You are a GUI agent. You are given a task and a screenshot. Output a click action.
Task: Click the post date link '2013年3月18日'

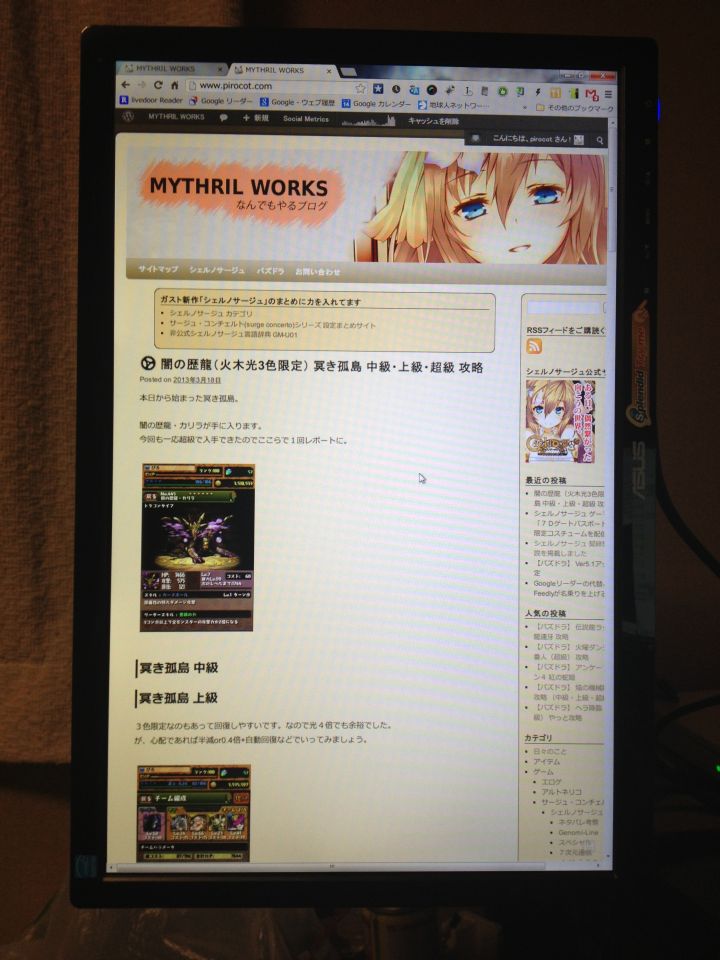(197, 381)
